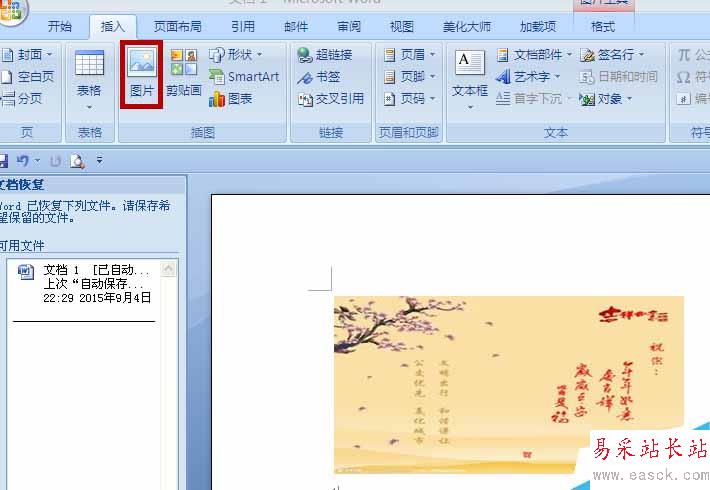The height and width of the screenshot is (490, 710).
Task: Select the inserted greeting card picture
Action: (x=509, y=385)
